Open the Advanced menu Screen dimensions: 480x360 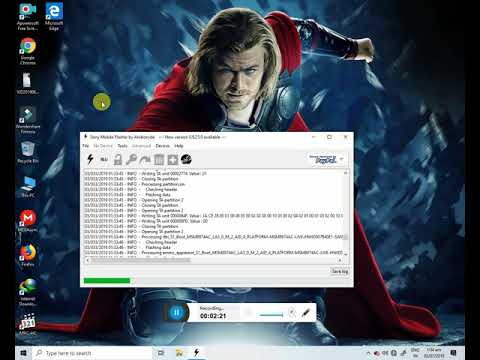point(141,146)
